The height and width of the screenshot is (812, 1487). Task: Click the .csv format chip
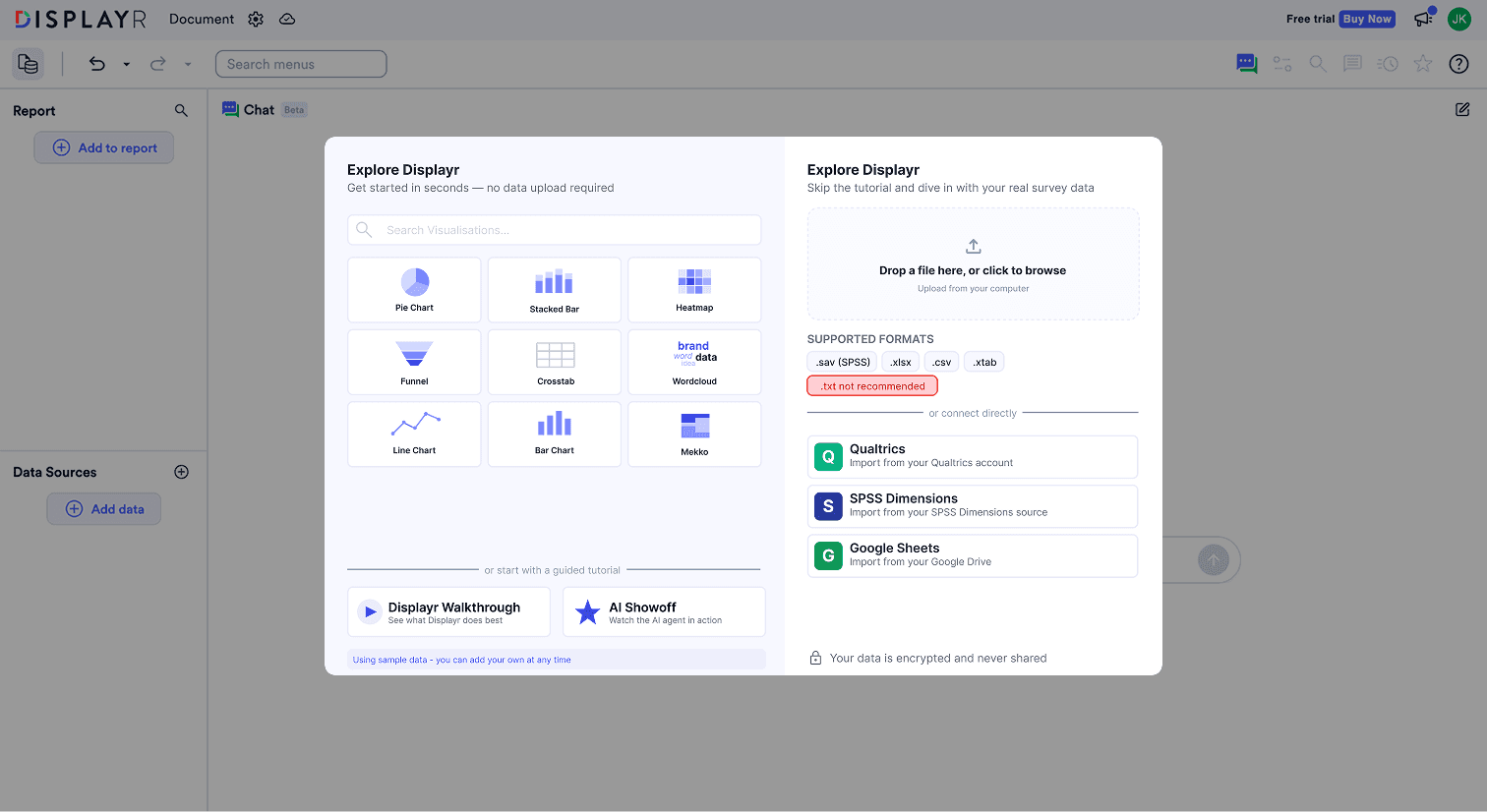(942, 362)
